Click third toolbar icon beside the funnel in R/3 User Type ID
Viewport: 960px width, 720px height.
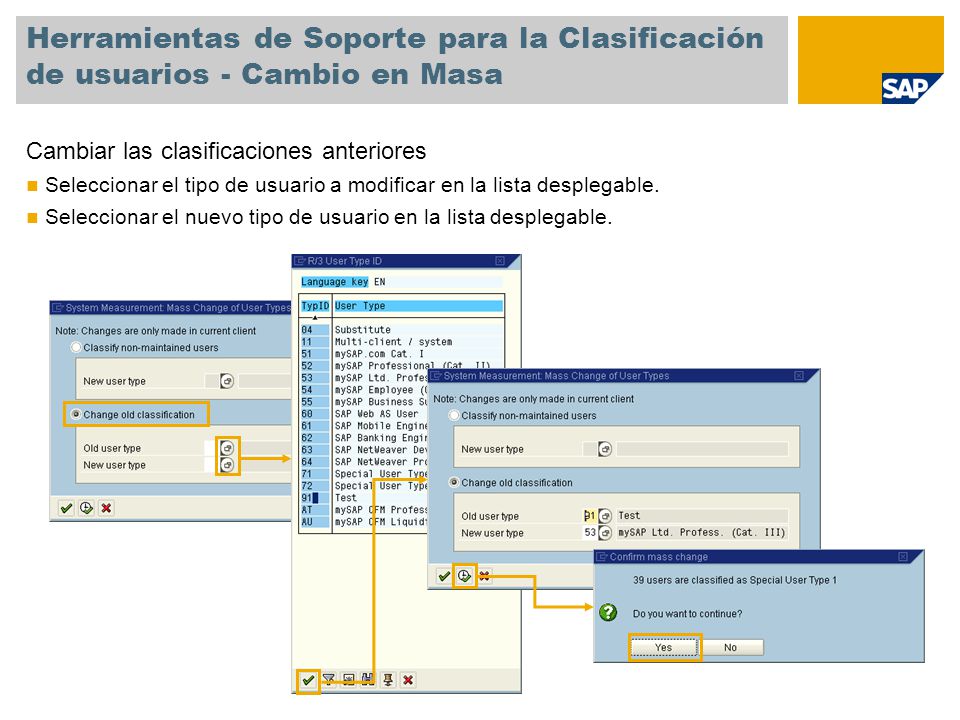348,680
